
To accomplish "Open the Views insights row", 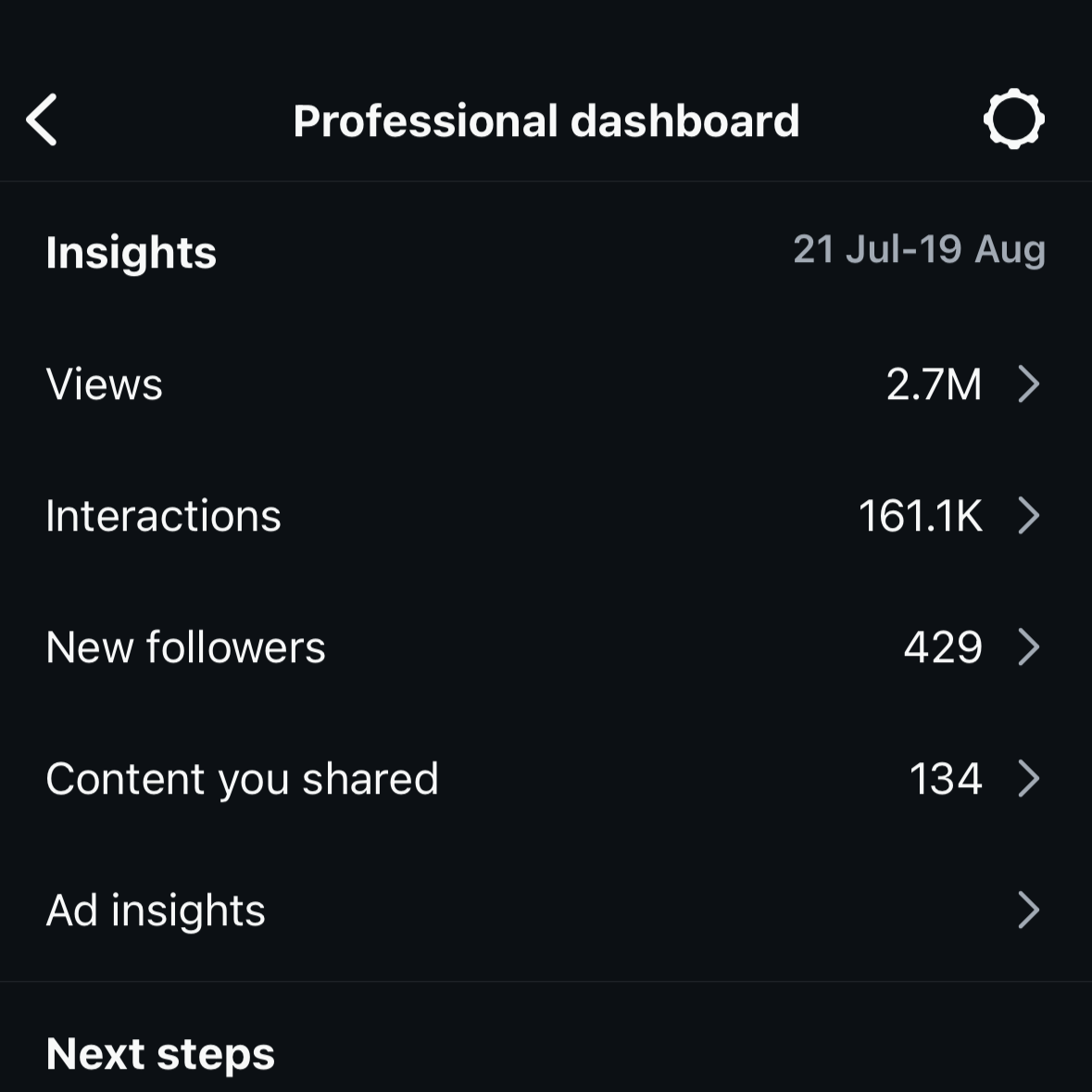I will pos(546,383).
